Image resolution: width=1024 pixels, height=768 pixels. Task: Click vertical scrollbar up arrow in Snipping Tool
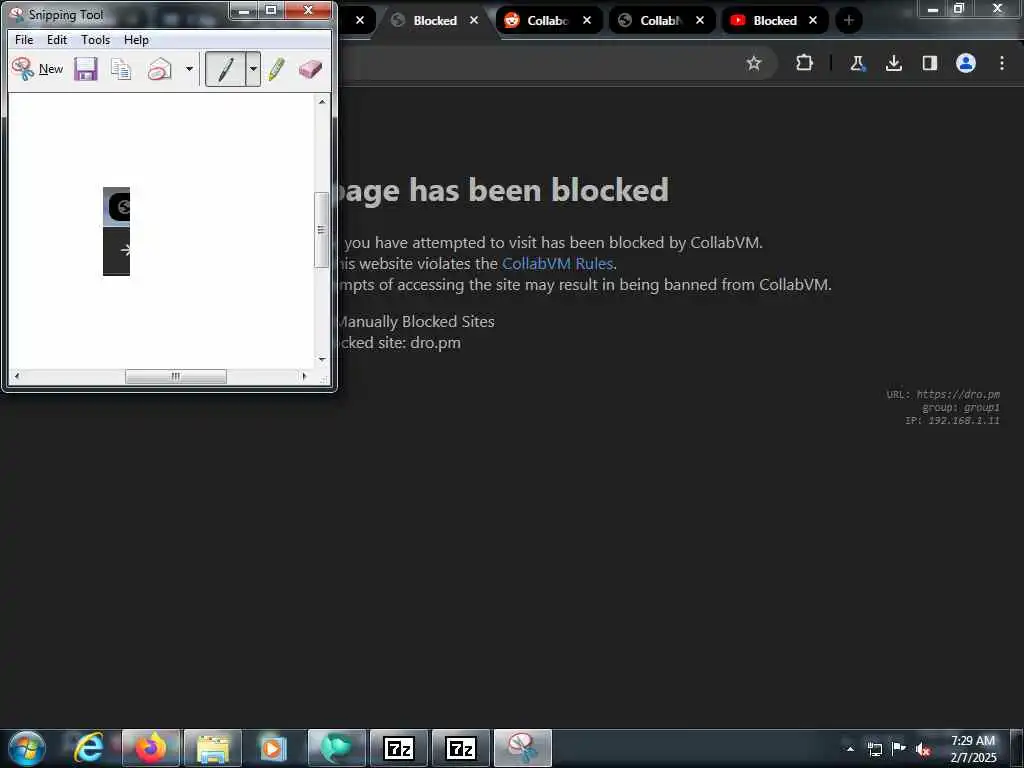click(x=321, y=102)
